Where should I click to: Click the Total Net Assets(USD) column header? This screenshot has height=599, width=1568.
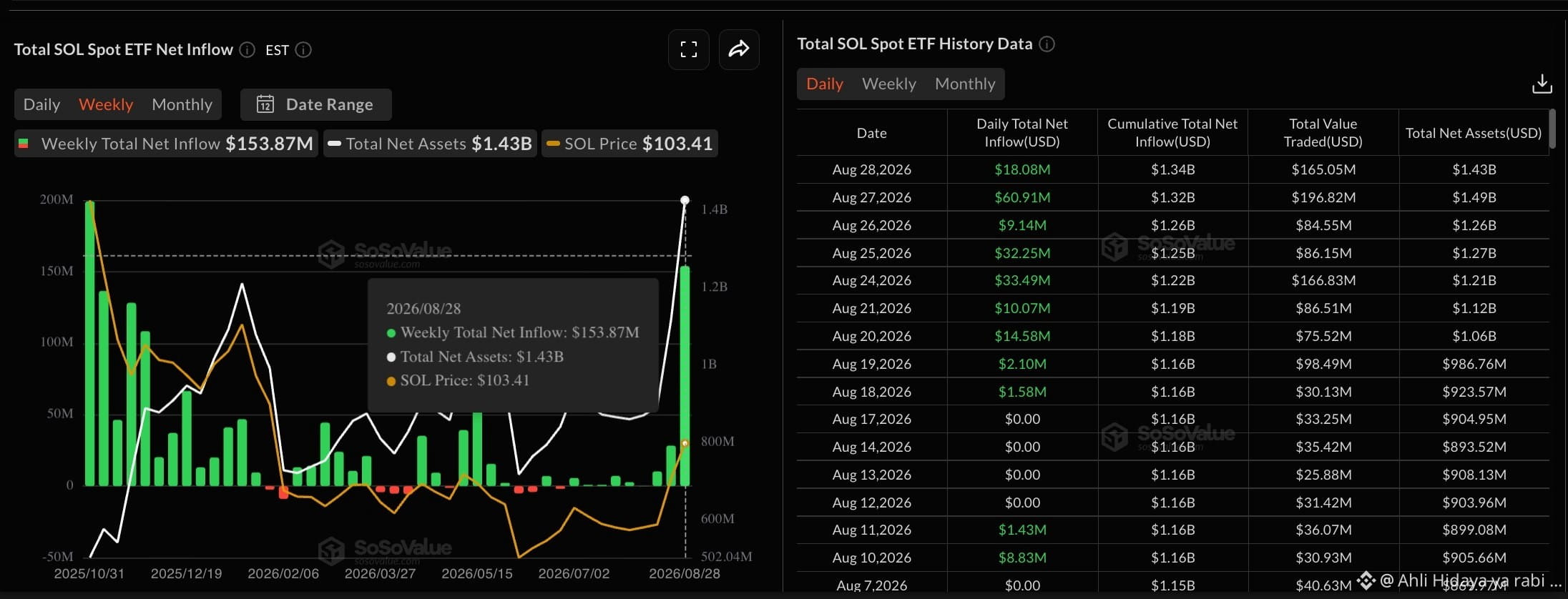[1474, 133]
